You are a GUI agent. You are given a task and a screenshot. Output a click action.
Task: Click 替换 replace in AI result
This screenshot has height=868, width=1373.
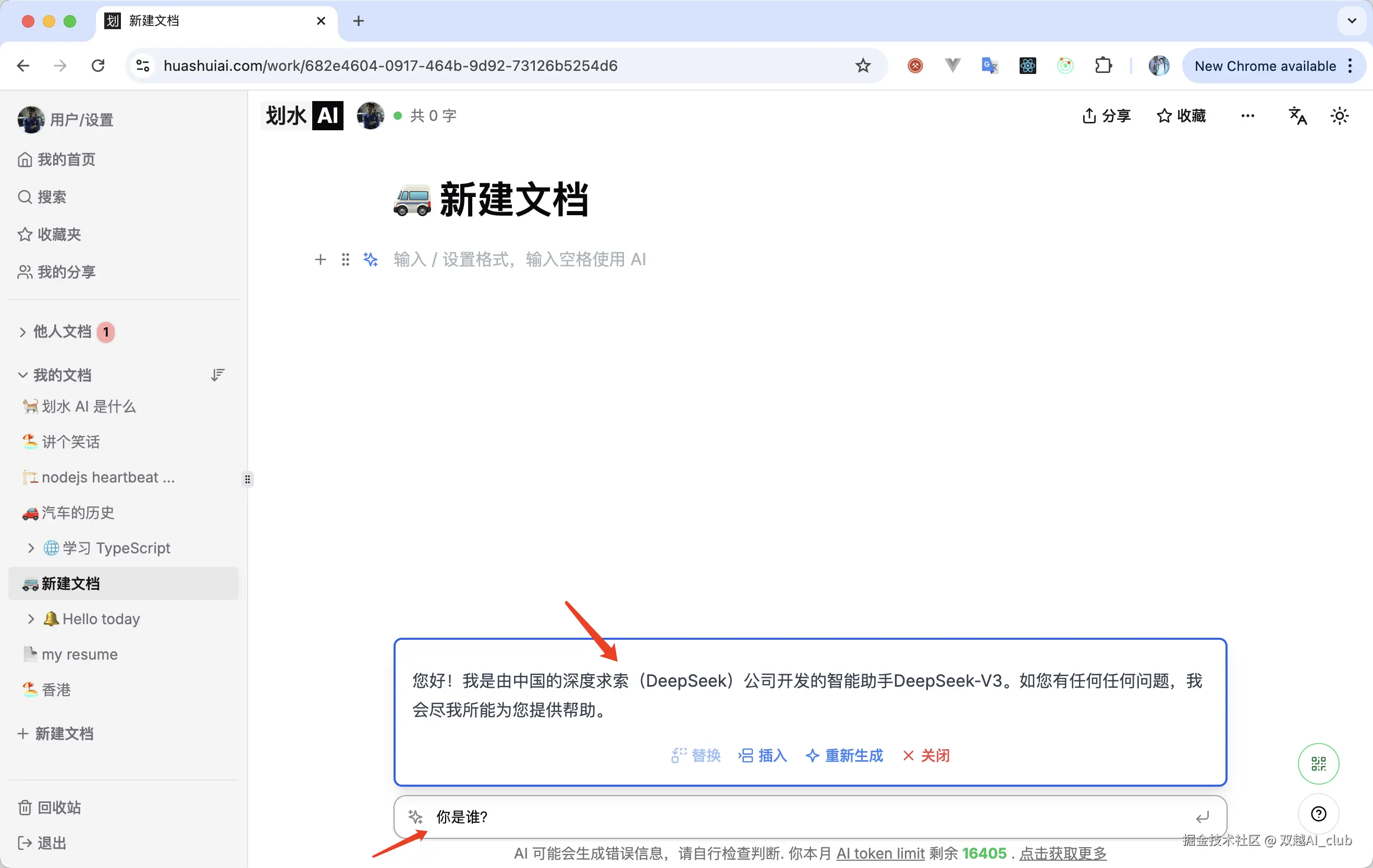point(696,756)
